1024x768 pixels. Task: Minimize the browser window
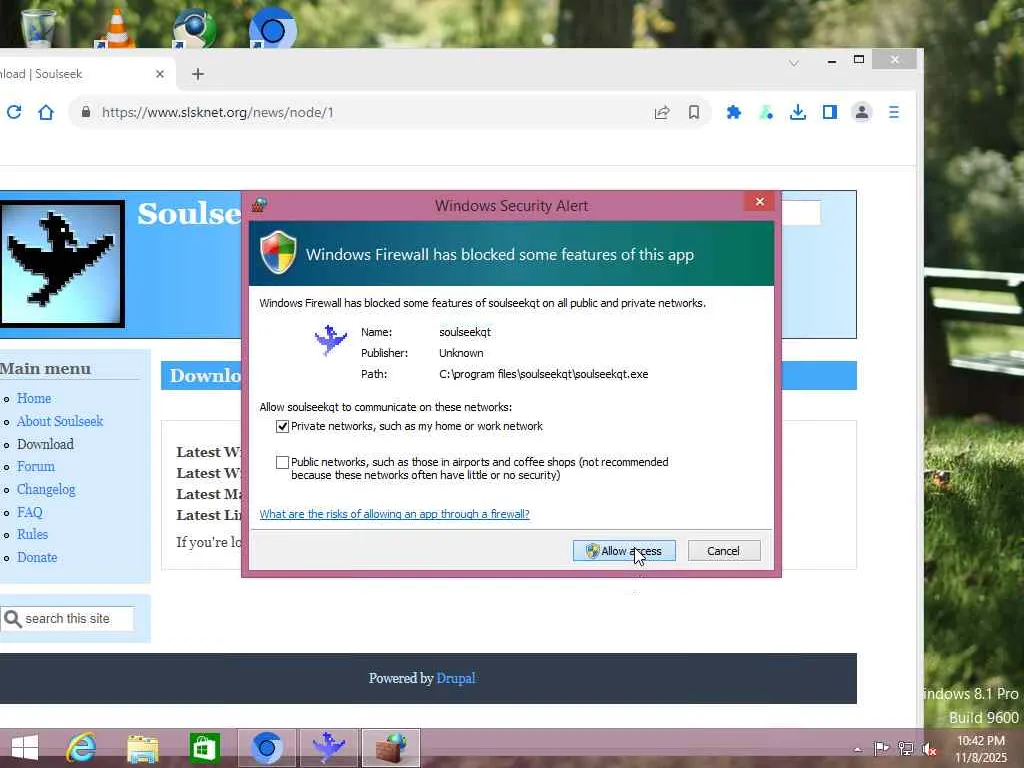point(831,61)
